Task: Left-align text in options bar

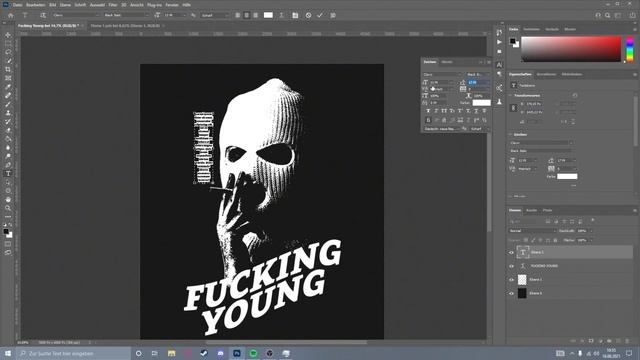Action: pyautogui.click(x=238, y=15)
